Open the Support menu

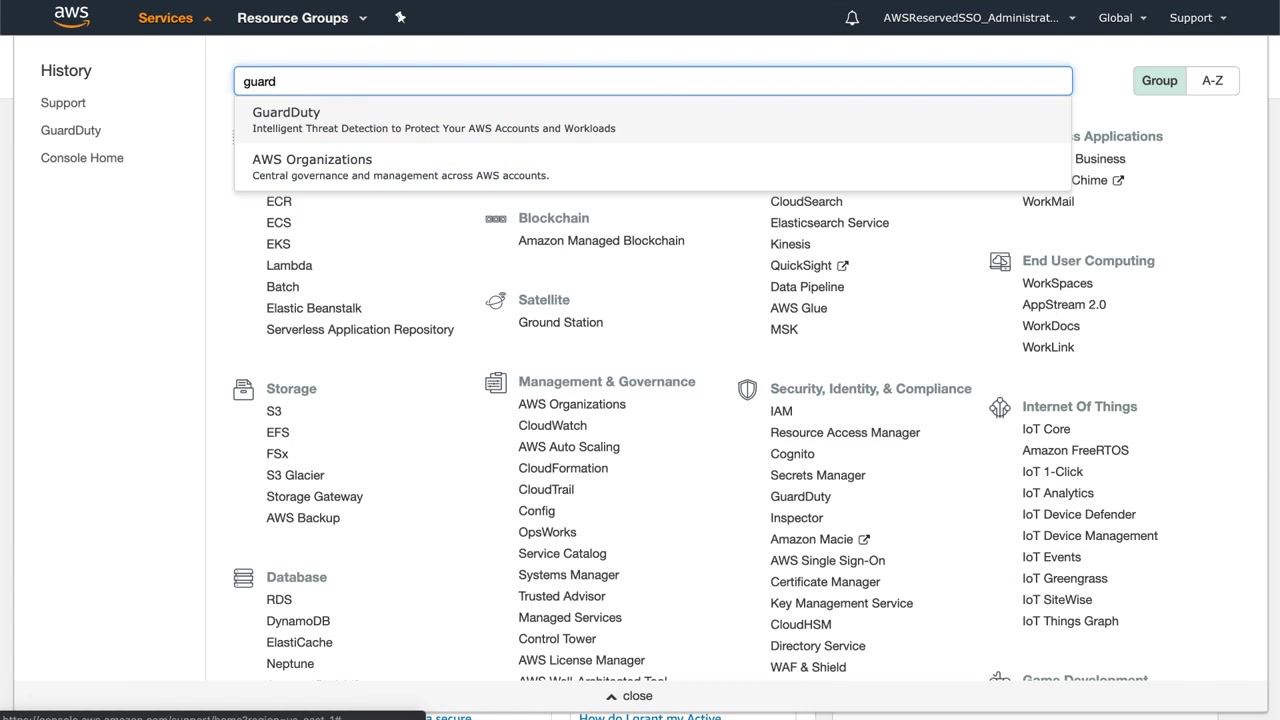(x=1197, y=18)
